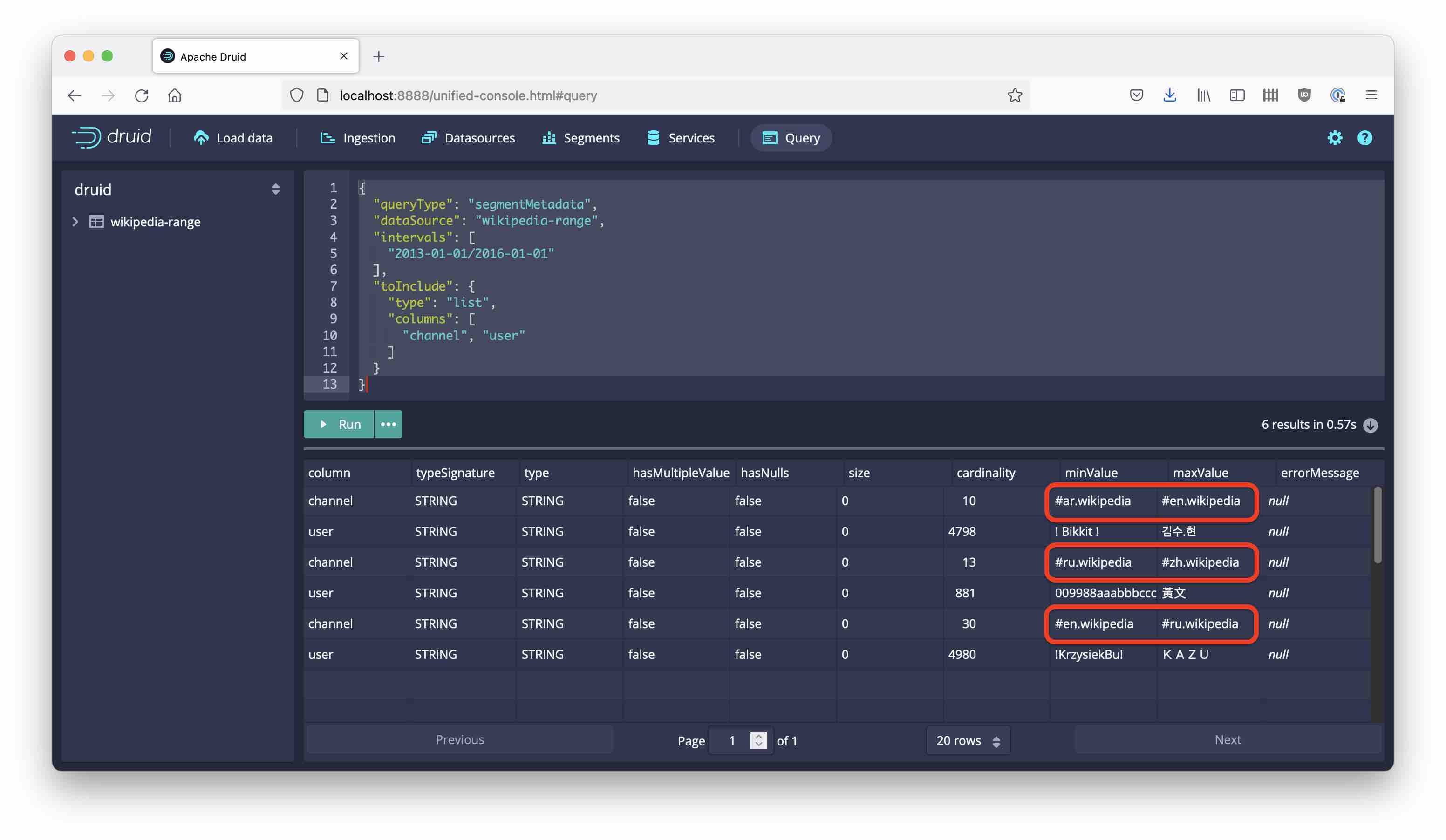The height and width of the screenshot is (840, 1446).
Task: Toggle the bookmark star for this page
Action: [x=1016, y=95]
